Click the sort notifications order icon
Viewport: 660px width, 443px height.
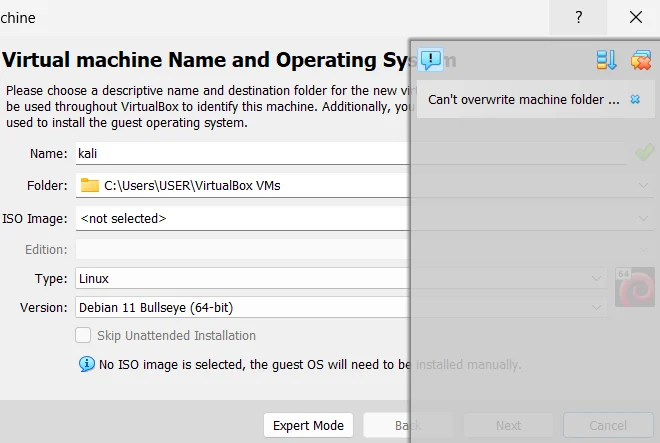click(x=607, y=60)
